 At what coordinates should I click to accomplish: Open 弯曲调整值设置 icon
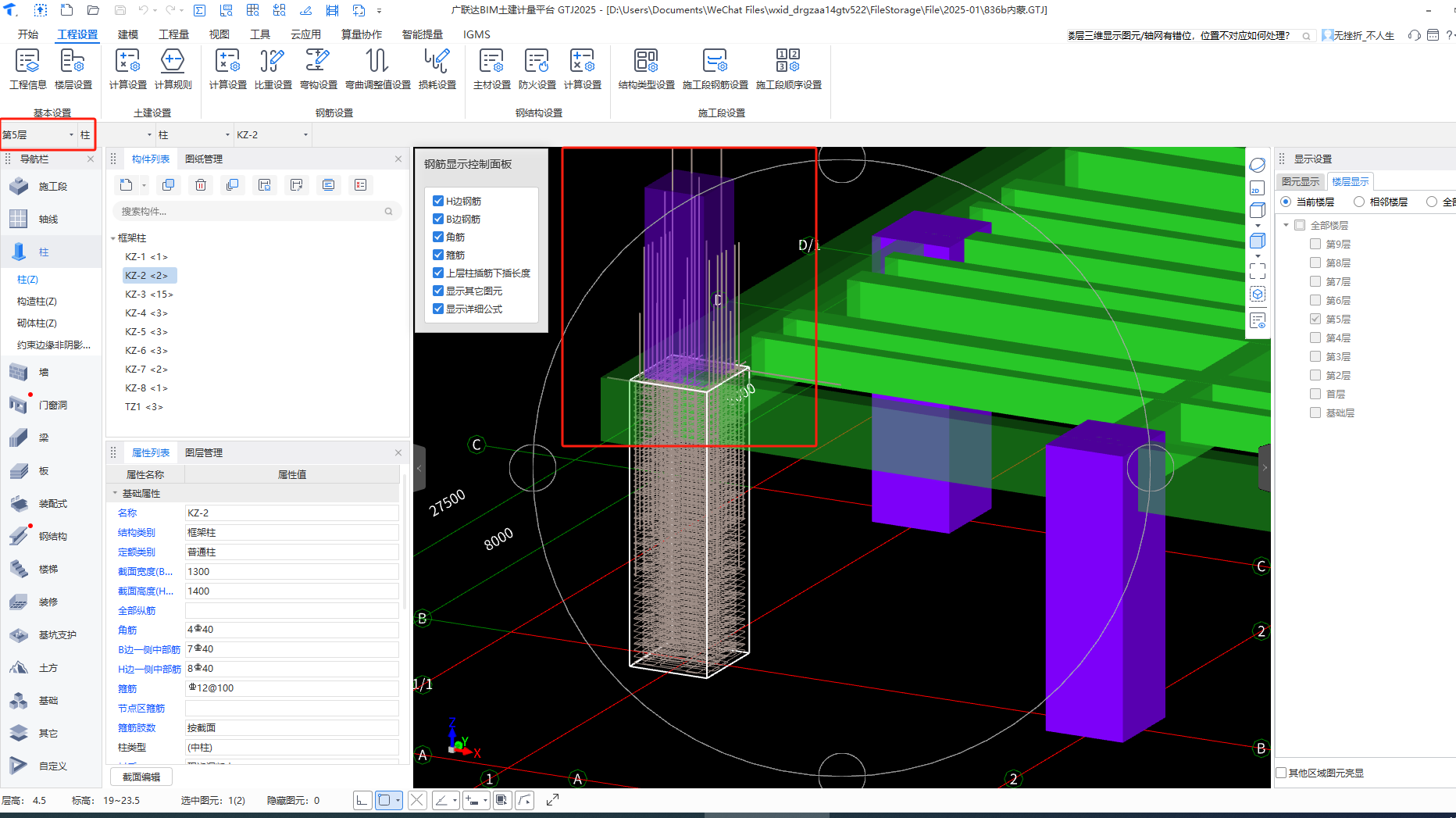(x=377, y=69)
